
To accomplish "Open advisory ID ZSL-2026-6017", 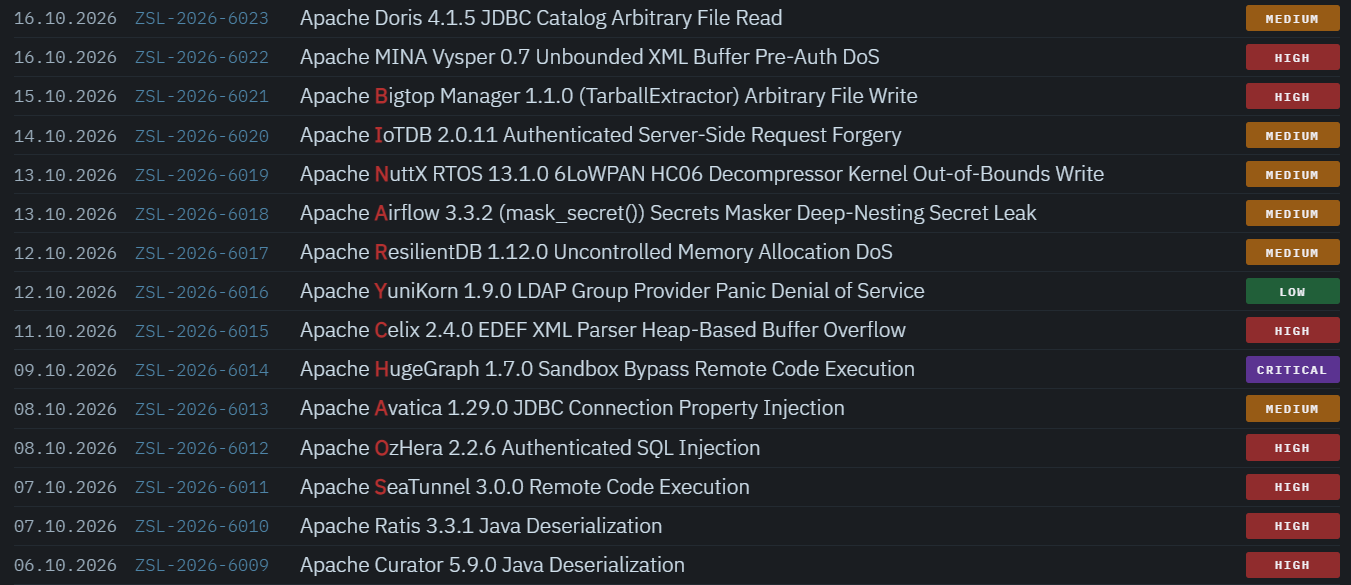I will click(x=202, y=253).
